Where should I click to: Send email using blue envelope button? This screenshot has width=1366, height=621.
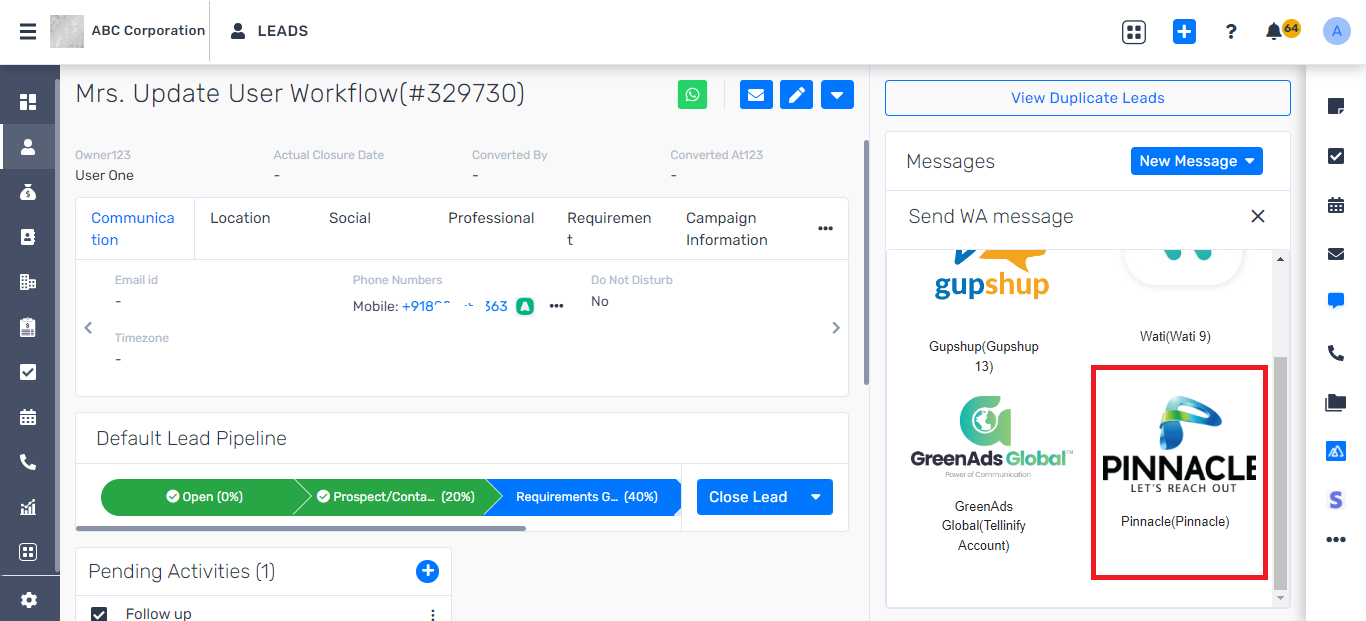[756, 95]
